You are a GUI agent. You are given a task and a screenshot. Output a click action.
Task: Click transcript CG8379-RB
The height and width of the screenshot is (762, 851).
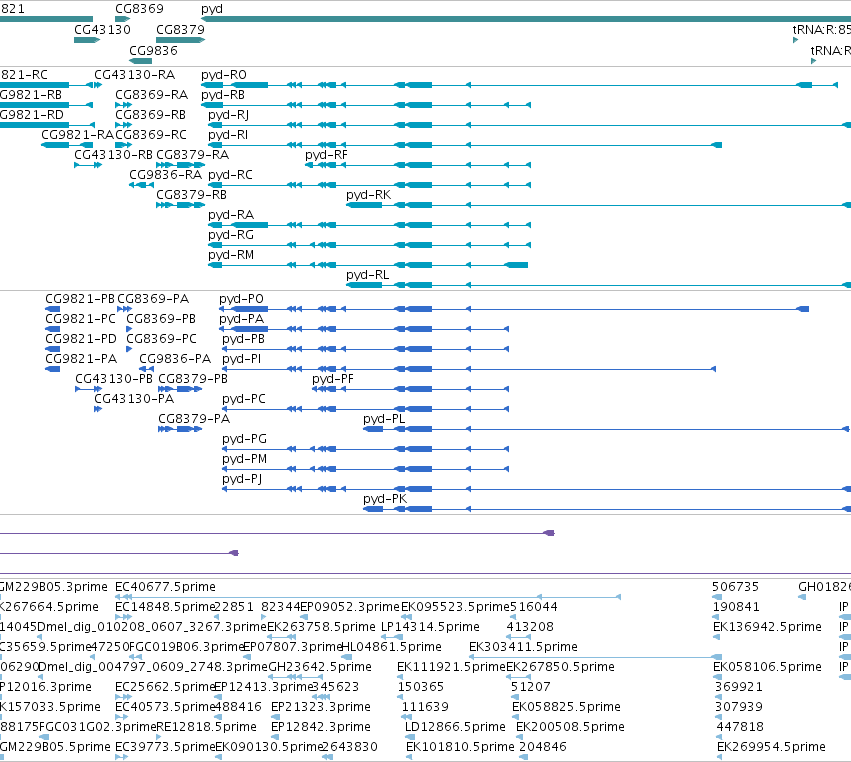click(192, 195)
